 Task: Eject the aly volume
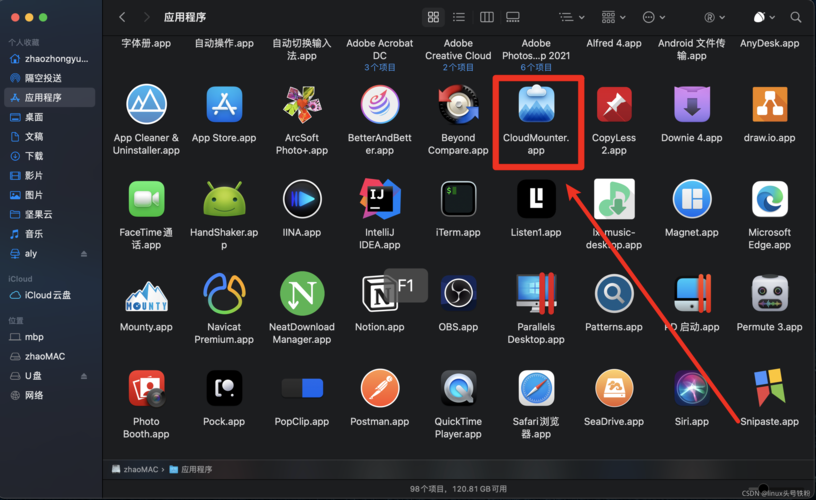point(84,253)
